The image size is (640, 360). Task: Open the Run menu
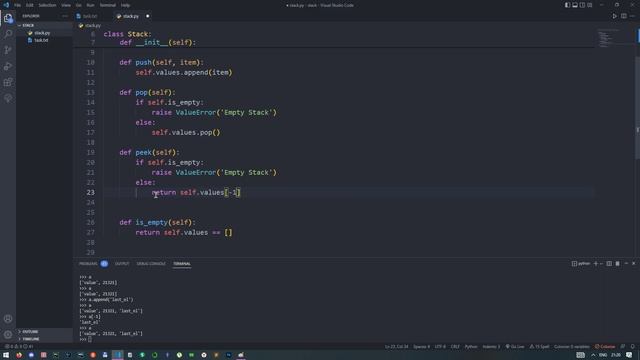(x=90, y=5)
